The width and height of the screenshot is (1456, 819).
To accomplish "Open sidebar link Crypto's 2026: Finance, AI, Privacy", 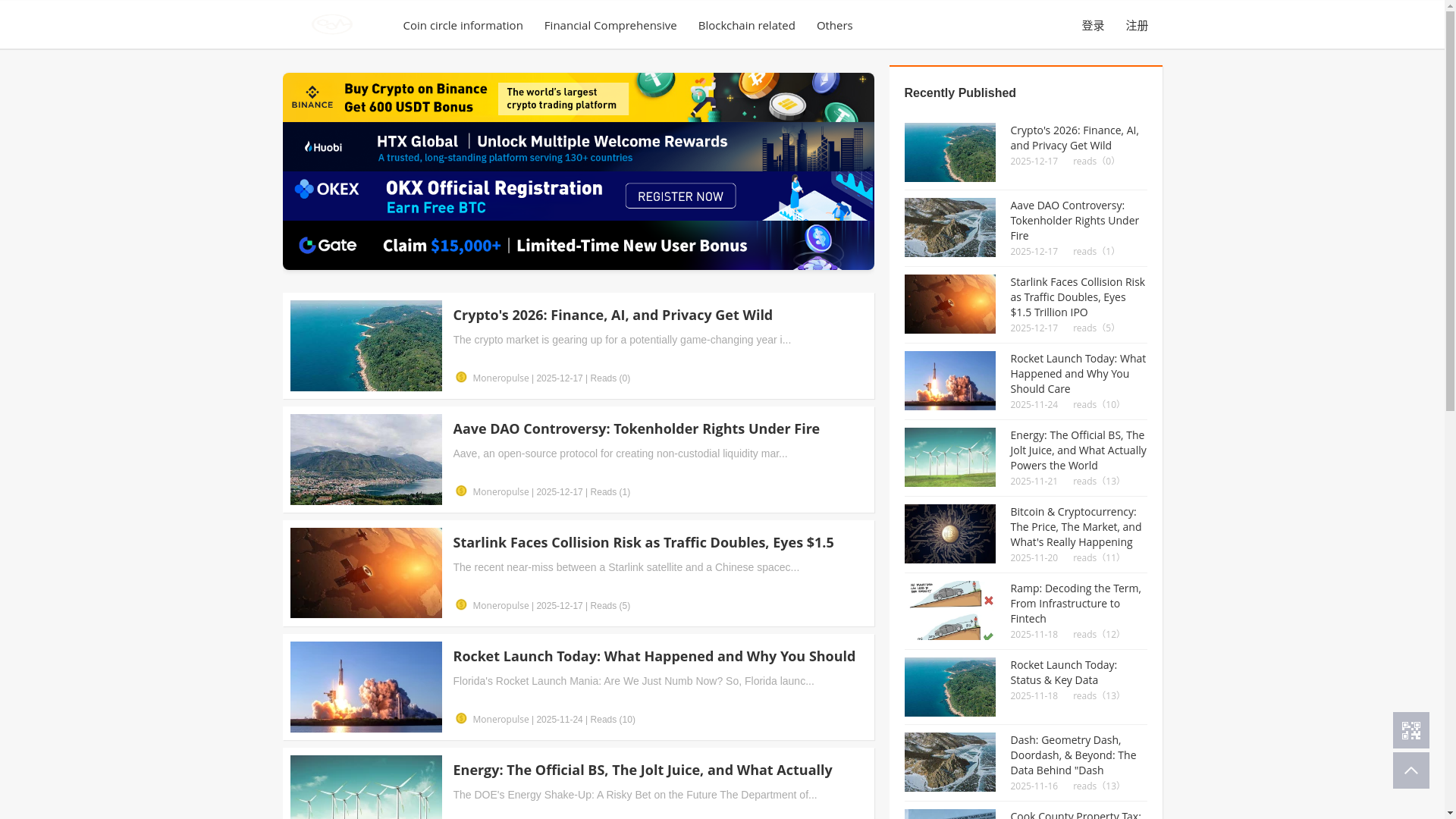I will click(x=1074, y=137).
